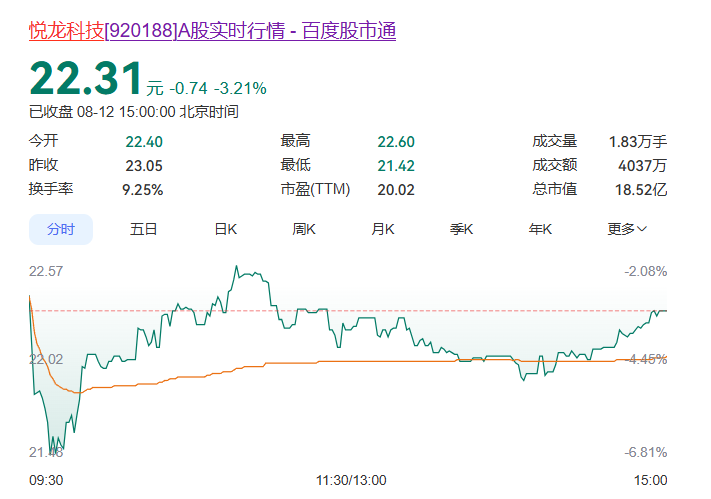The height and width of the screenshot is (499, 711).
Task: Click the -2.08% percent axis label
Action: pos(646,271)
